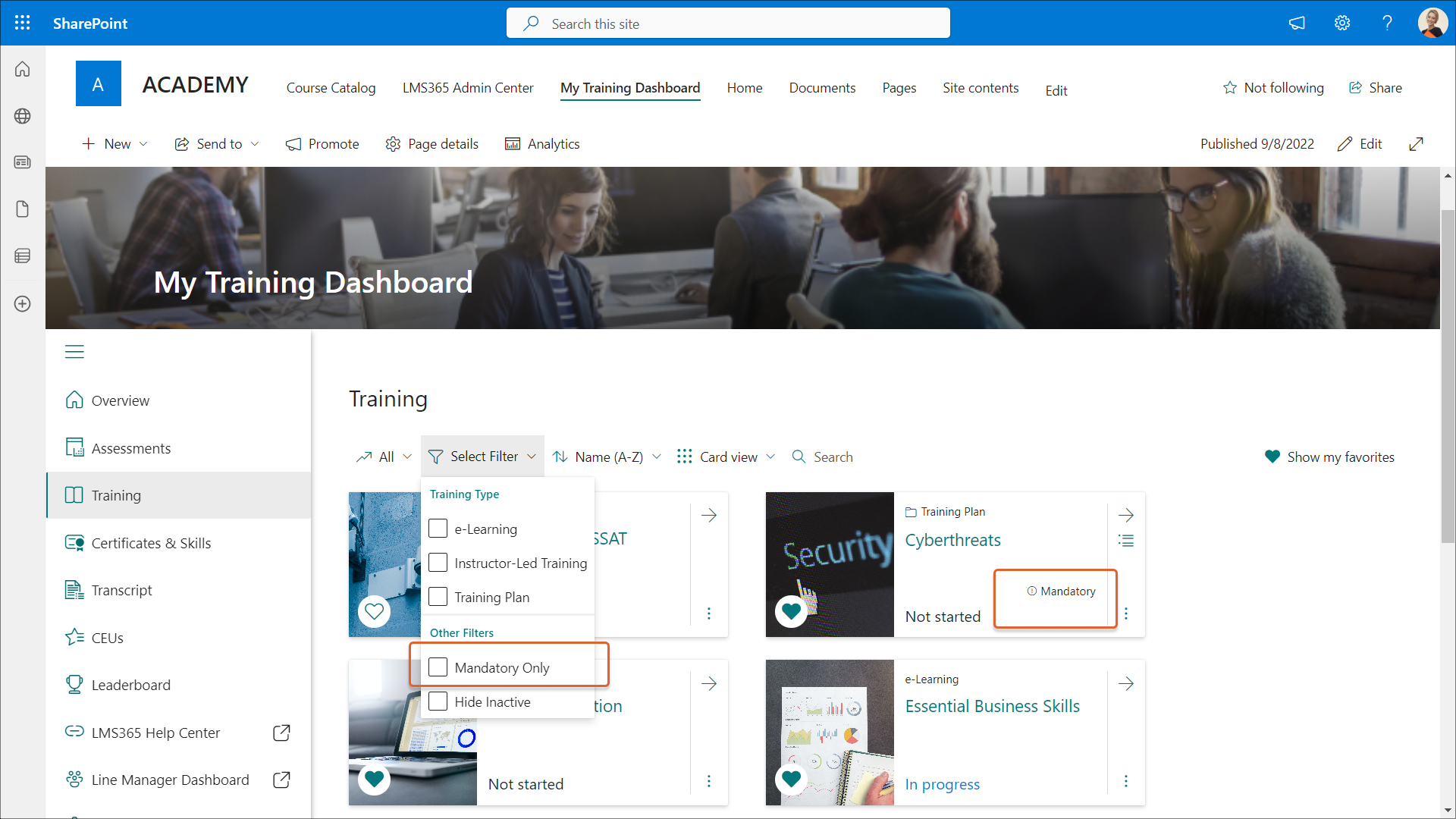Open Essential Business Skills more options
The width and height of the screenshot is (1456, 819).
pyautogui.click(x=1126, y=781)
